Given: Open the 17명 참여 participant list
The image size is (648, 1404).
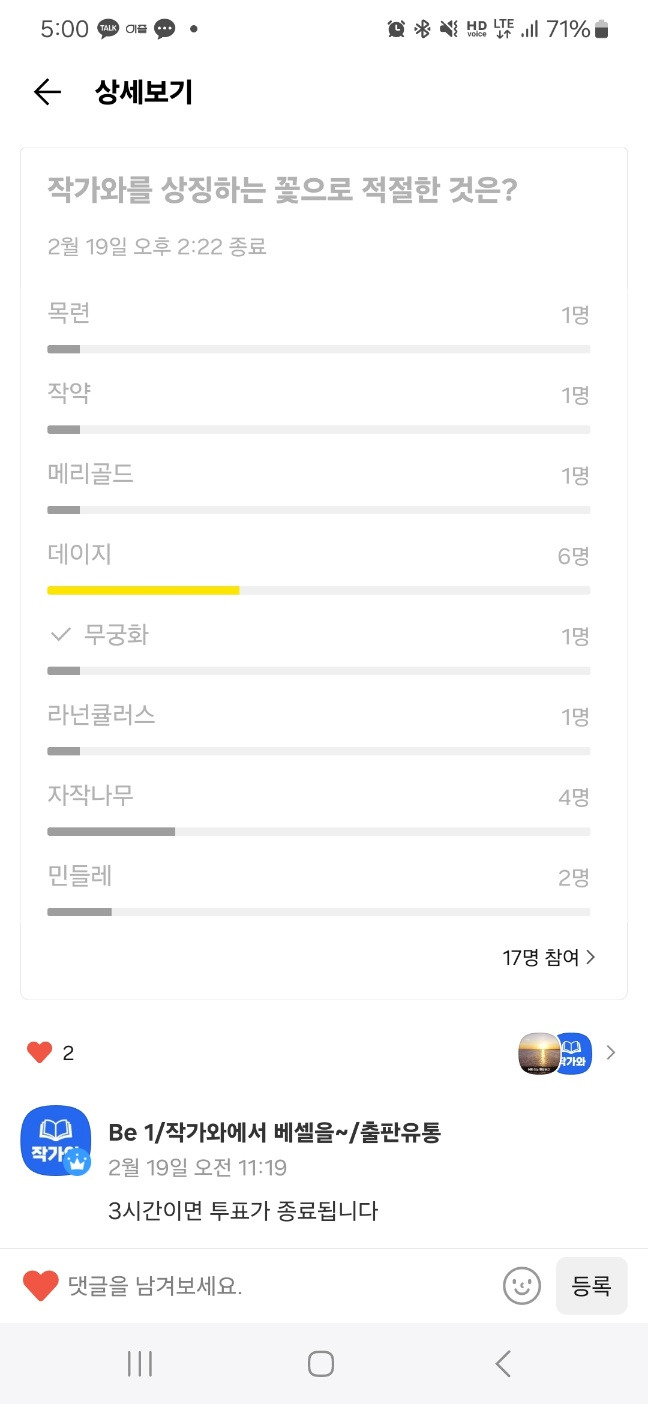Looking at the screenshot, I should pos(540,957).
